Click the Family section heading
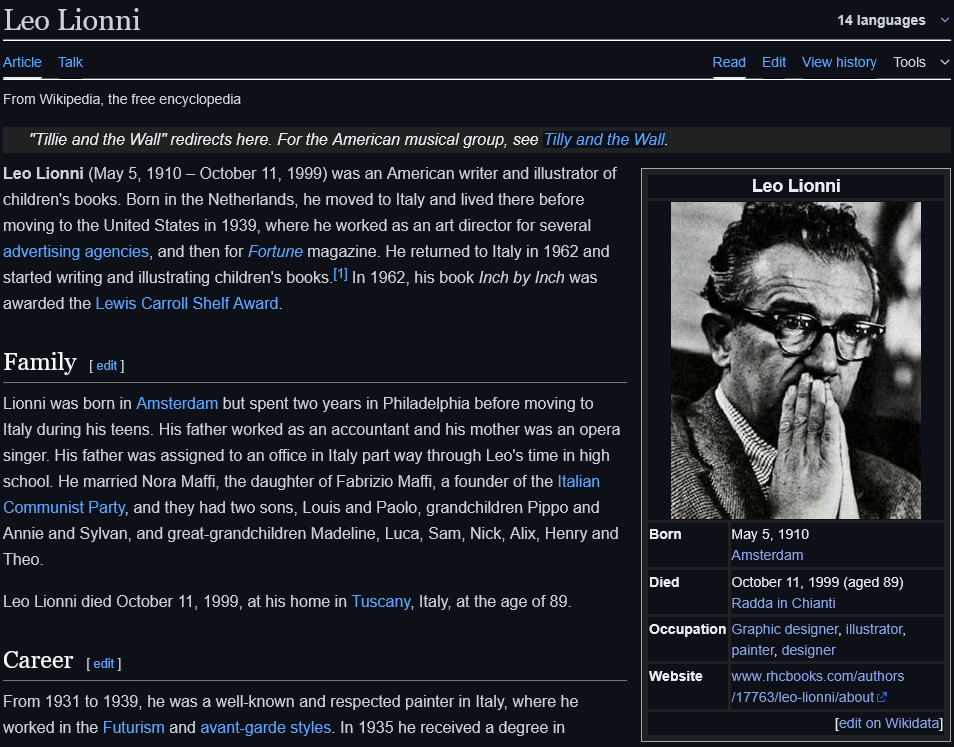The height and width of the screenshot is (747, 954). click(x=40, y=362)
